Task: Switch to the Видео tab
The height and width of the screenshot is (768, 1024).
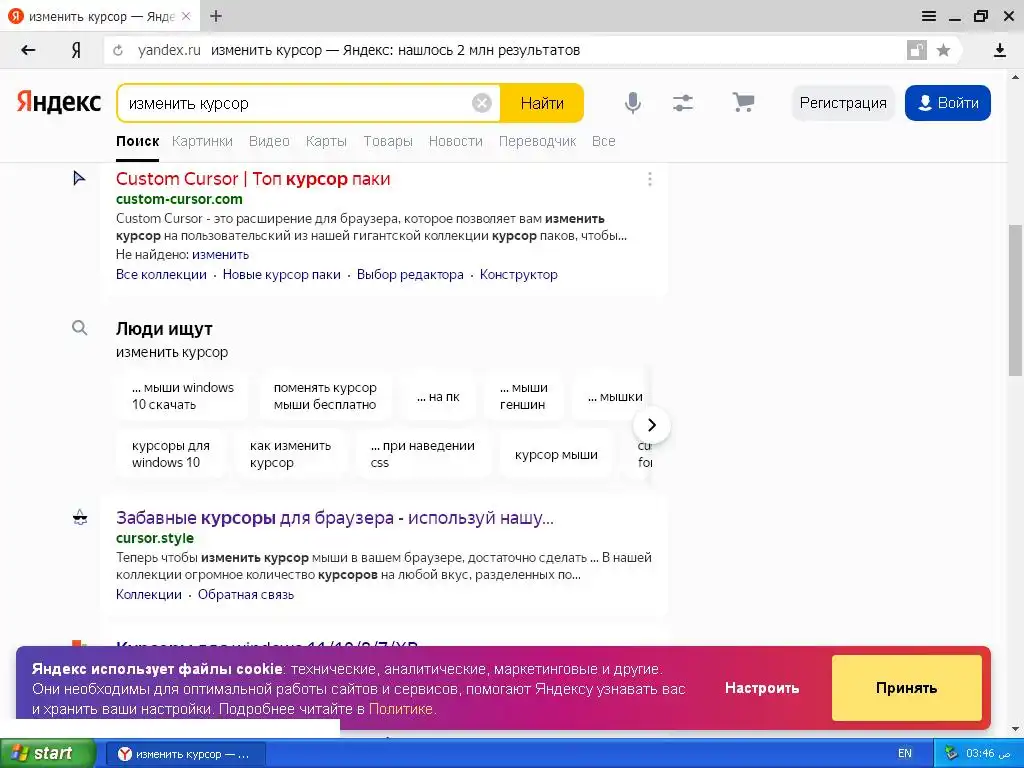Action: pos(269,141)
